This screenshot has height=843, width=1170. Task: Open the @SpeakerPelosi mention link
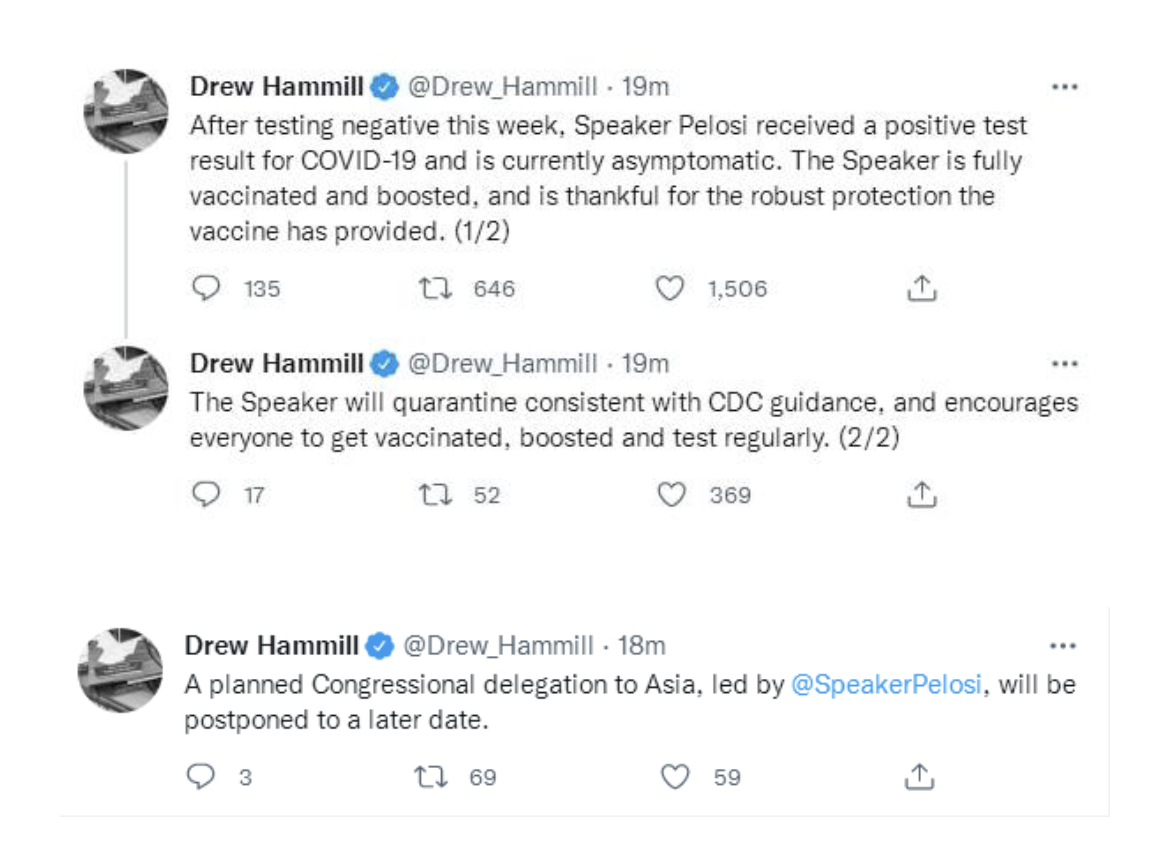tap(886, 687)
